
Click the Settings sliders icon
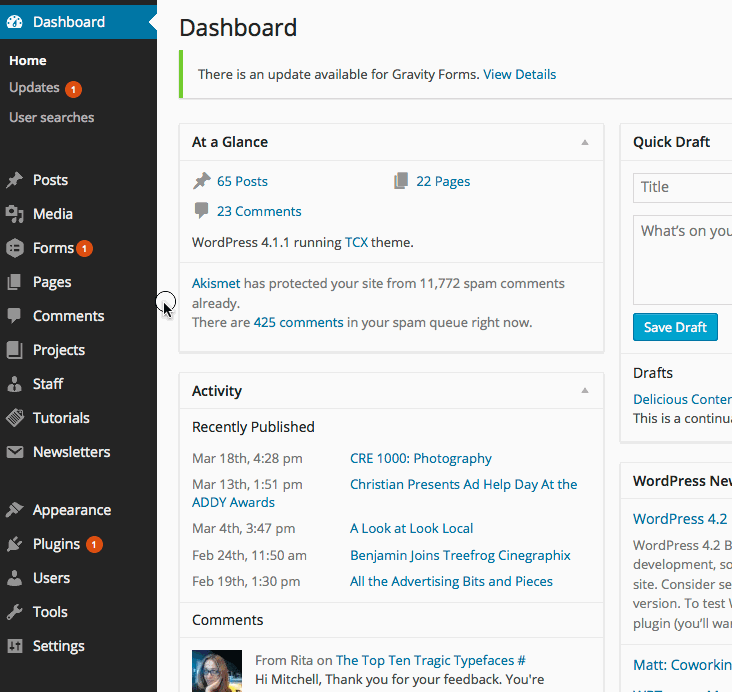[14, 646]
